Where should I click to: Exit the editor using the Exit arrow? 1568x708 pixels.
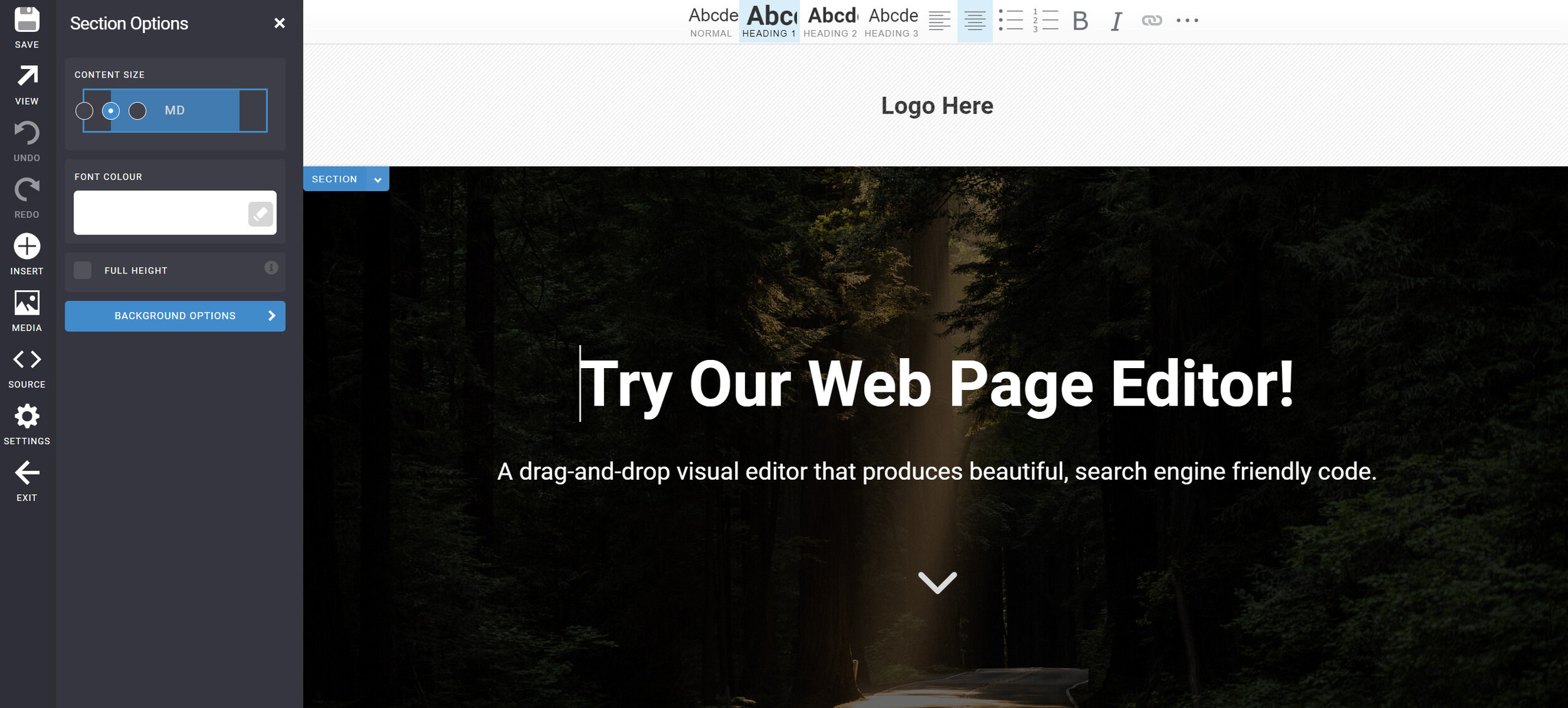coord(26,473)
